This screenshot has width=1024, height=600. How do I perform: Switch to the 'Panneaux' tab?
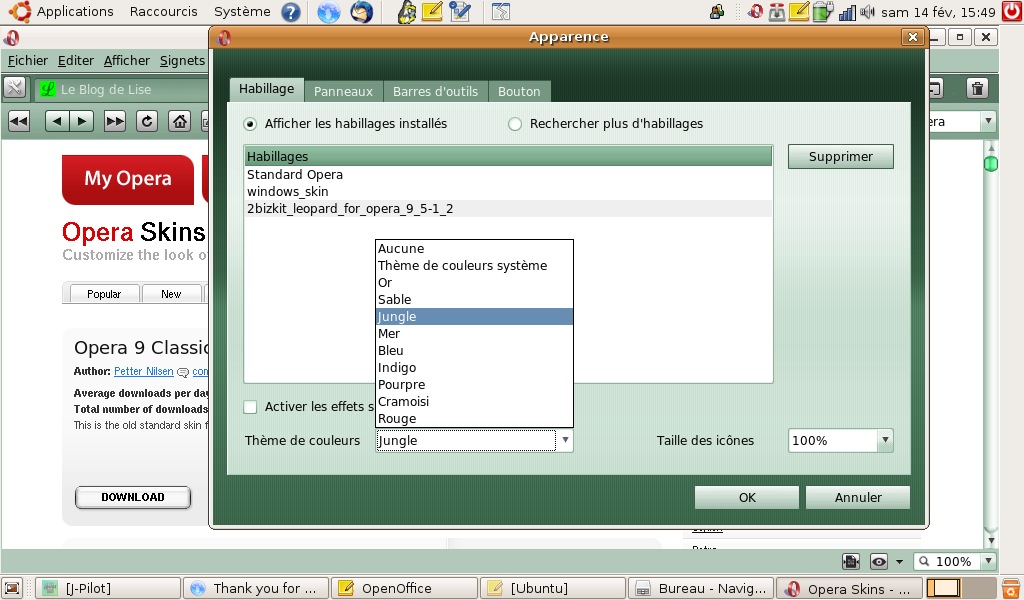(343, 91)
